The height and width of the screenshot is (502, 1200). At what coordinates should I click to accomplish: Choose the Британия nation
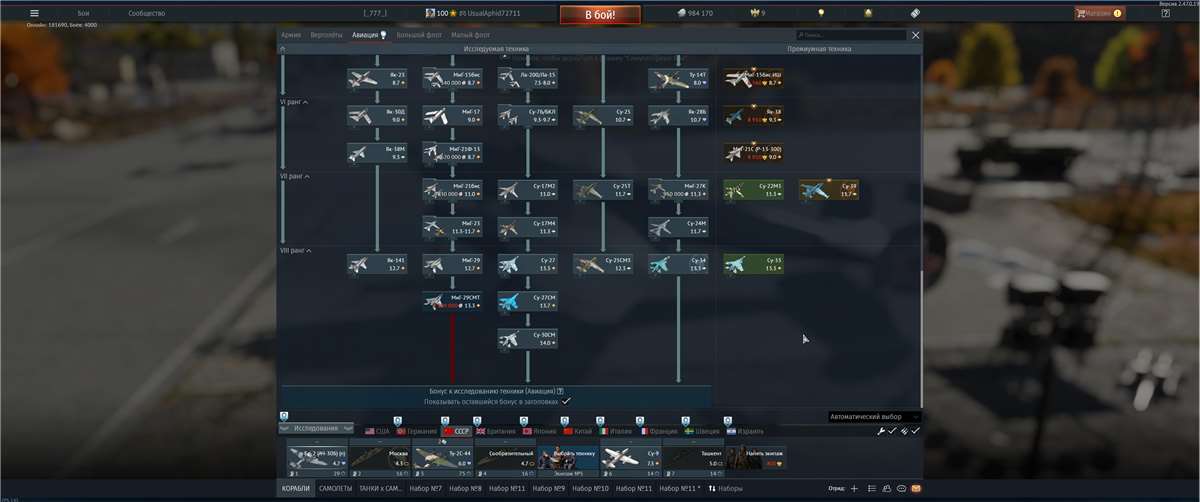click(497, 431)
